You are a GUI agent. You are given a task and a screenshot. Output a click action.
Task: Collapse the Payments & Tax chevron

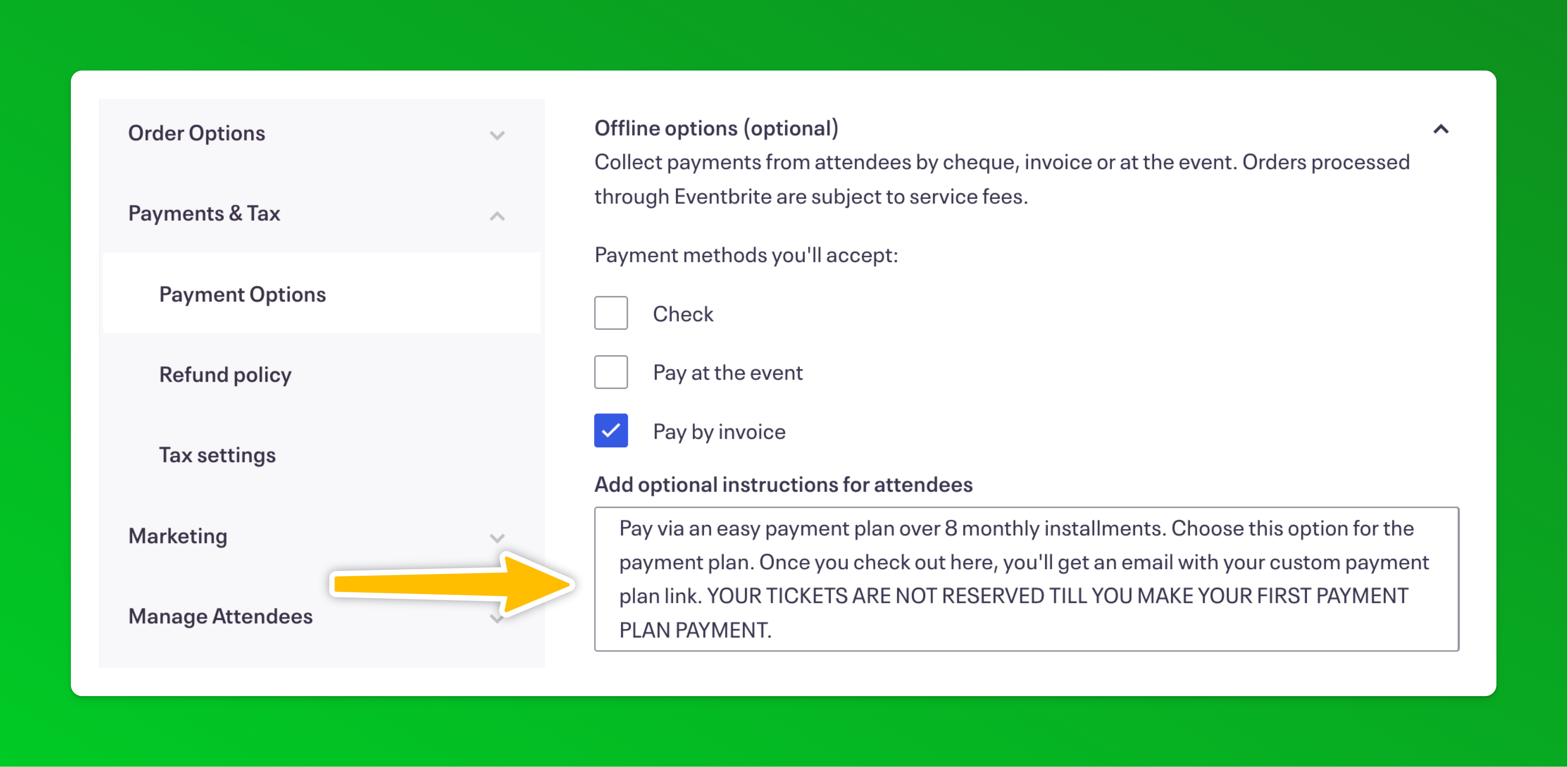[497, 216]
